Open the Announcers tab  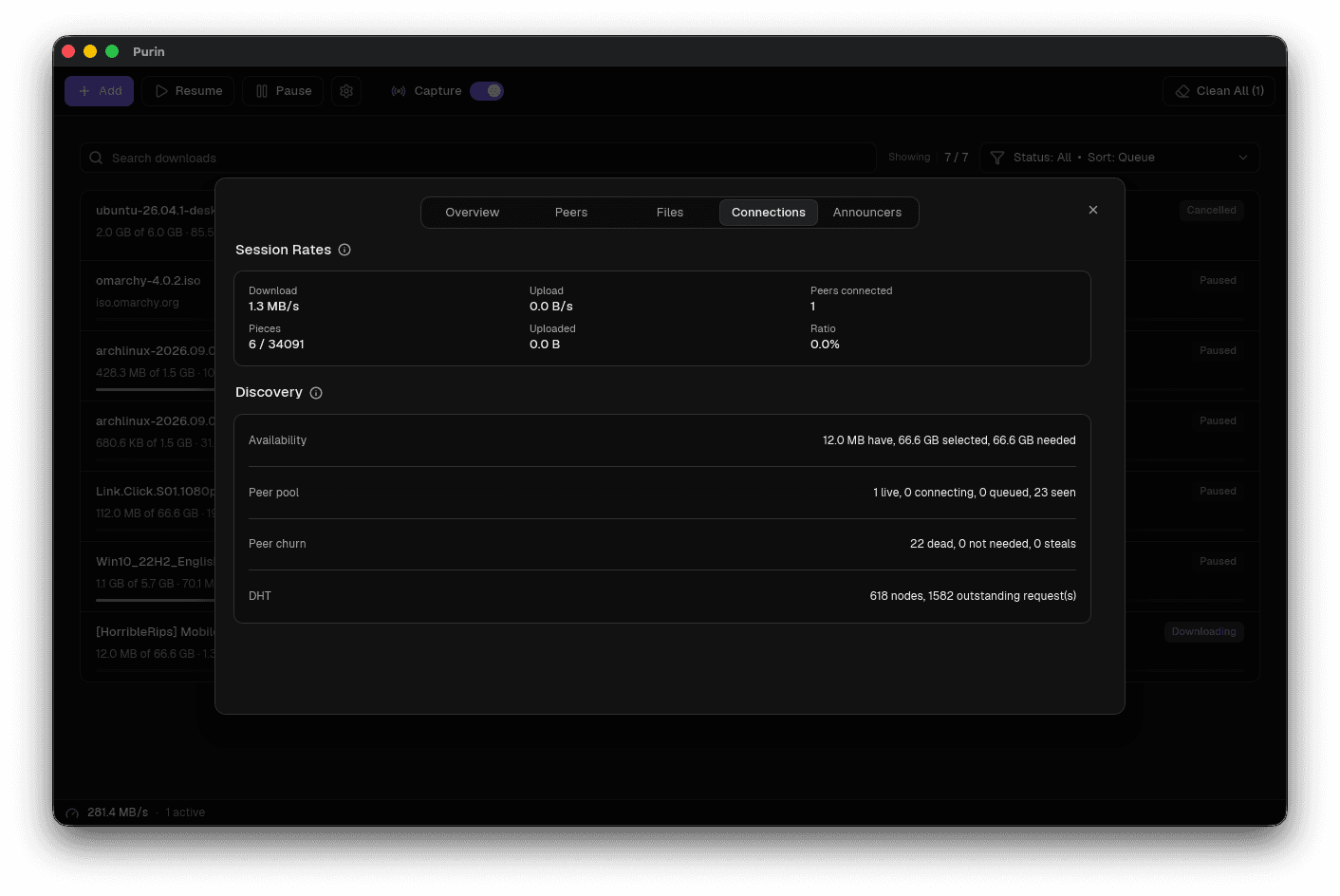click(867, 213)
